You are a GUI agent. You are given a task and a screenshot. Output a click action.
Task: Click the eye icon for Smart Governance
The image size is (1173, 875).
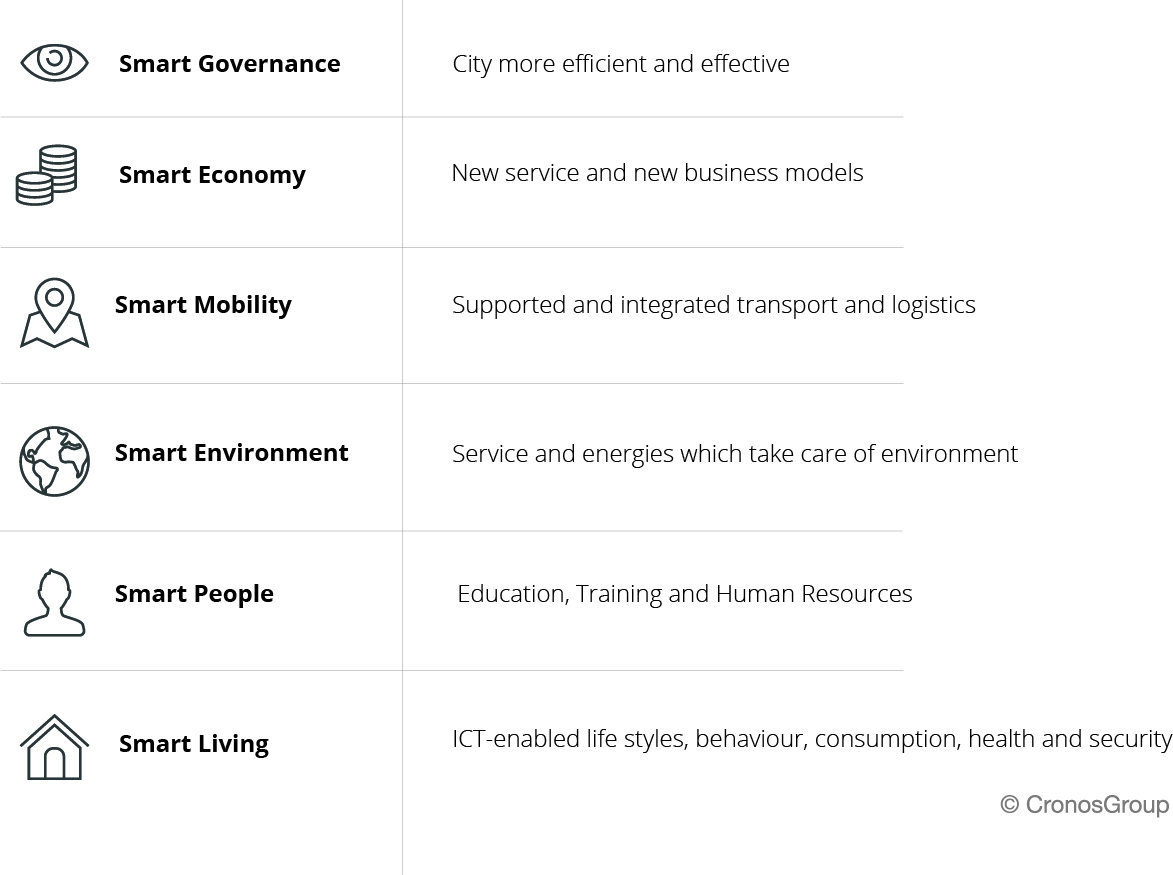[x=55, y=62]
